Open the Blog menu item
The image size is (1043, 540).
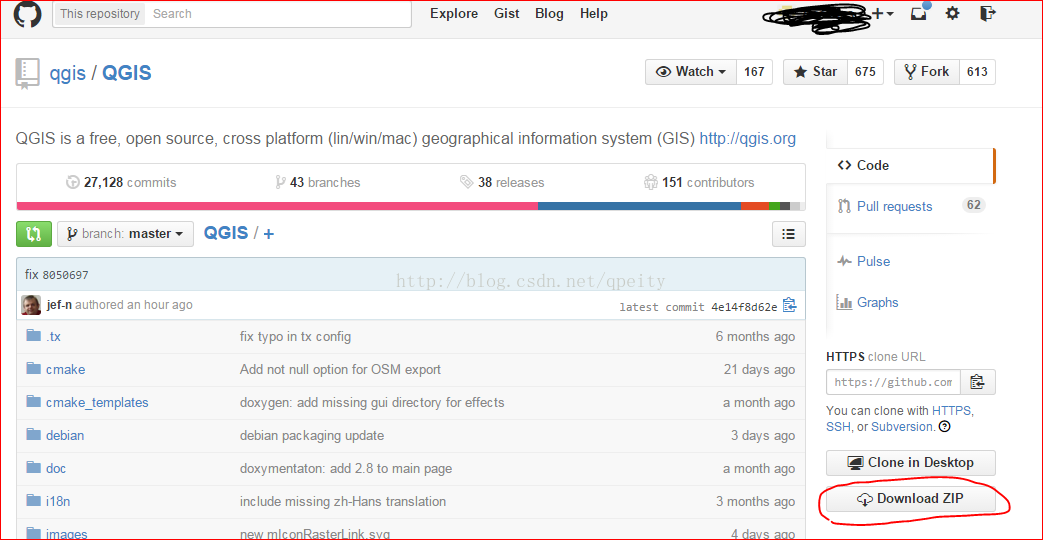click(549, 13)
